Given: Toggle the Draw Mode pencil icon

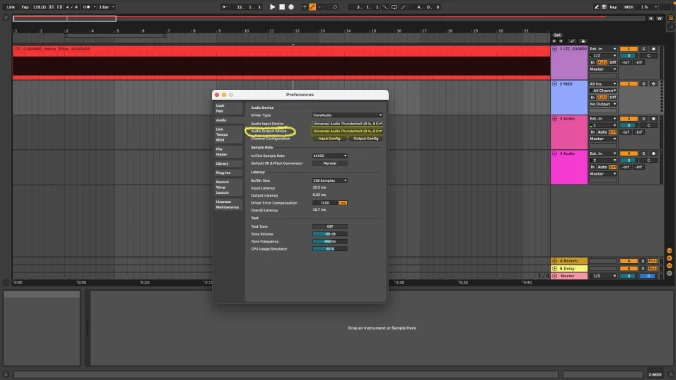Looking at the screenshot, I should [x=597, y=7].
